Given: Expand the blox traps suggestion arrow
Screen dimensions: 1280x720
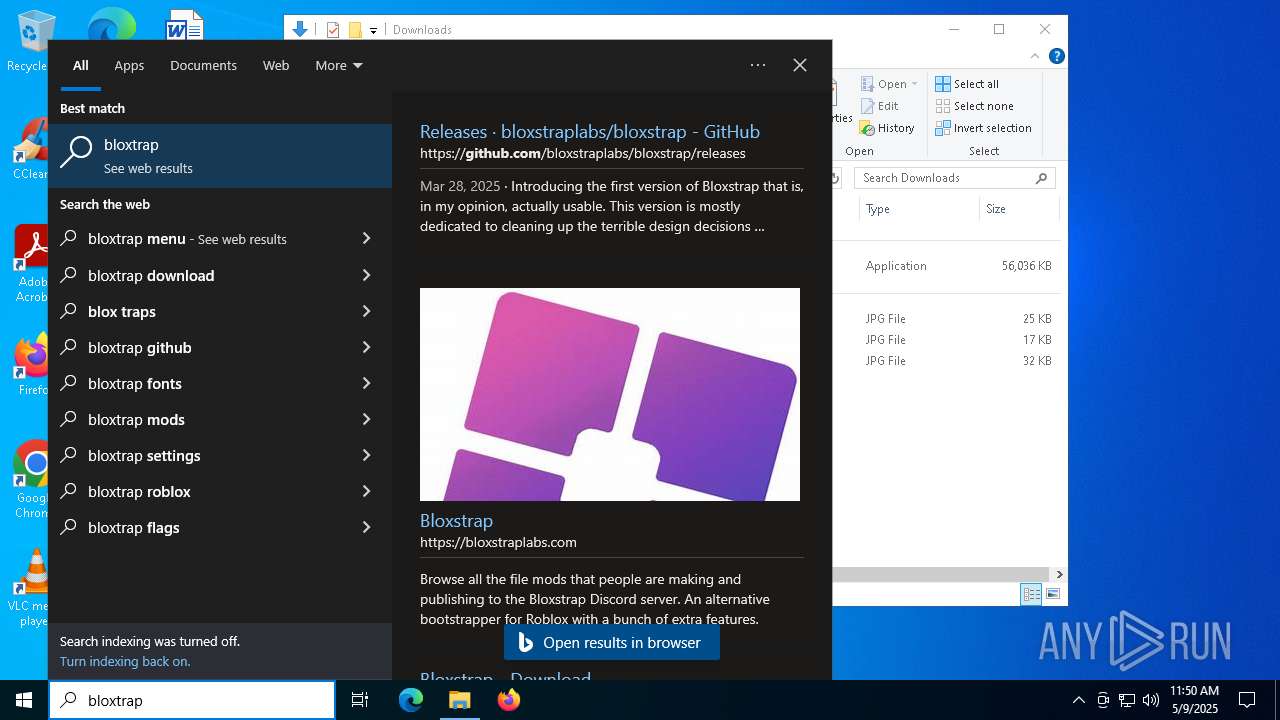Looking at the screenshot, I should pyautogui.click(x=366, y=311).
